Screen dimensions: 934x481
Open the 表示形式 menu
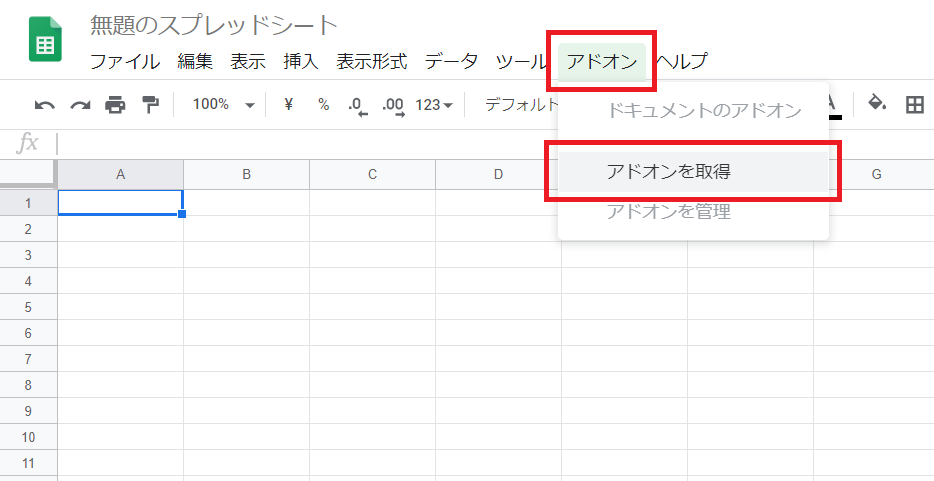point(372,61)
